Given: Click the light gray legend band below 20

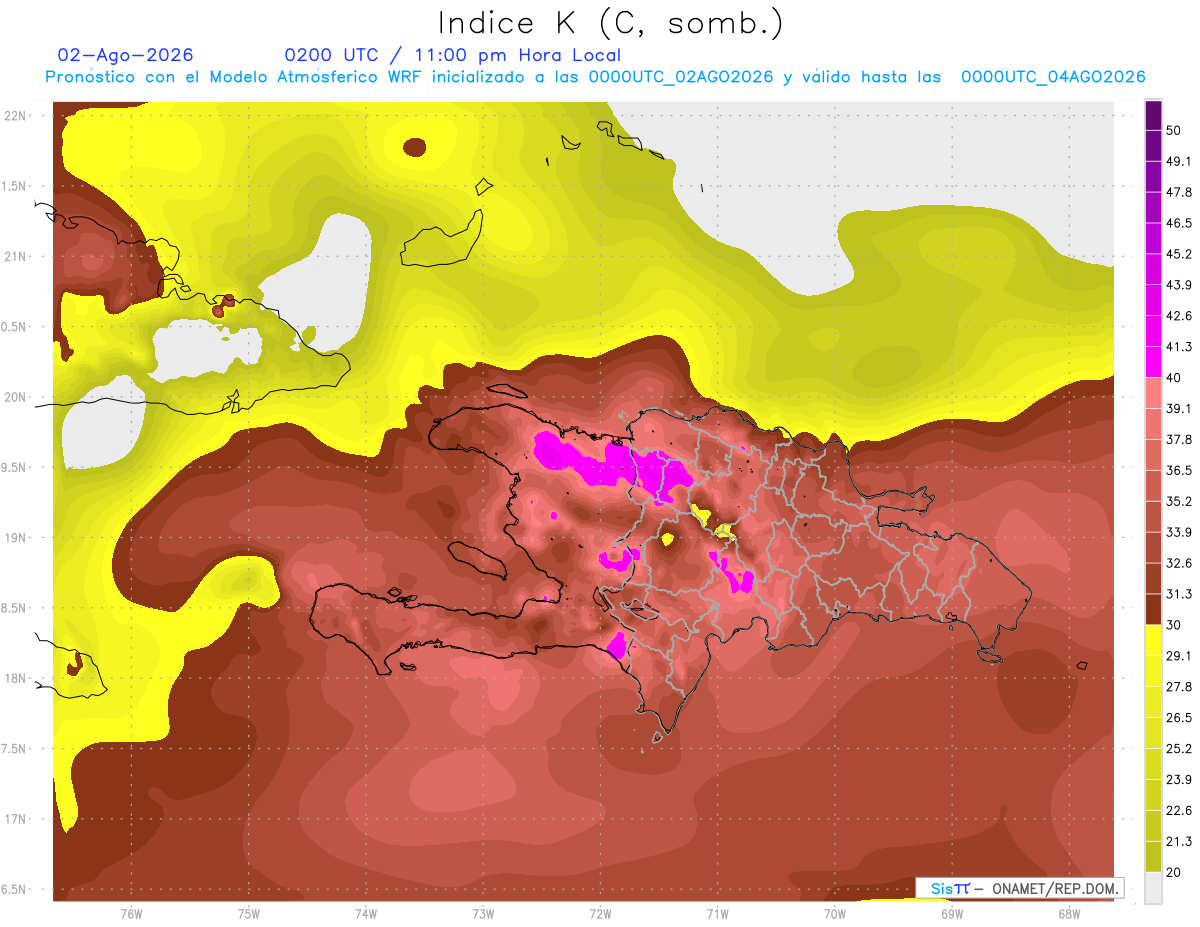Looking at the screenshot, I should (1153, 888).
